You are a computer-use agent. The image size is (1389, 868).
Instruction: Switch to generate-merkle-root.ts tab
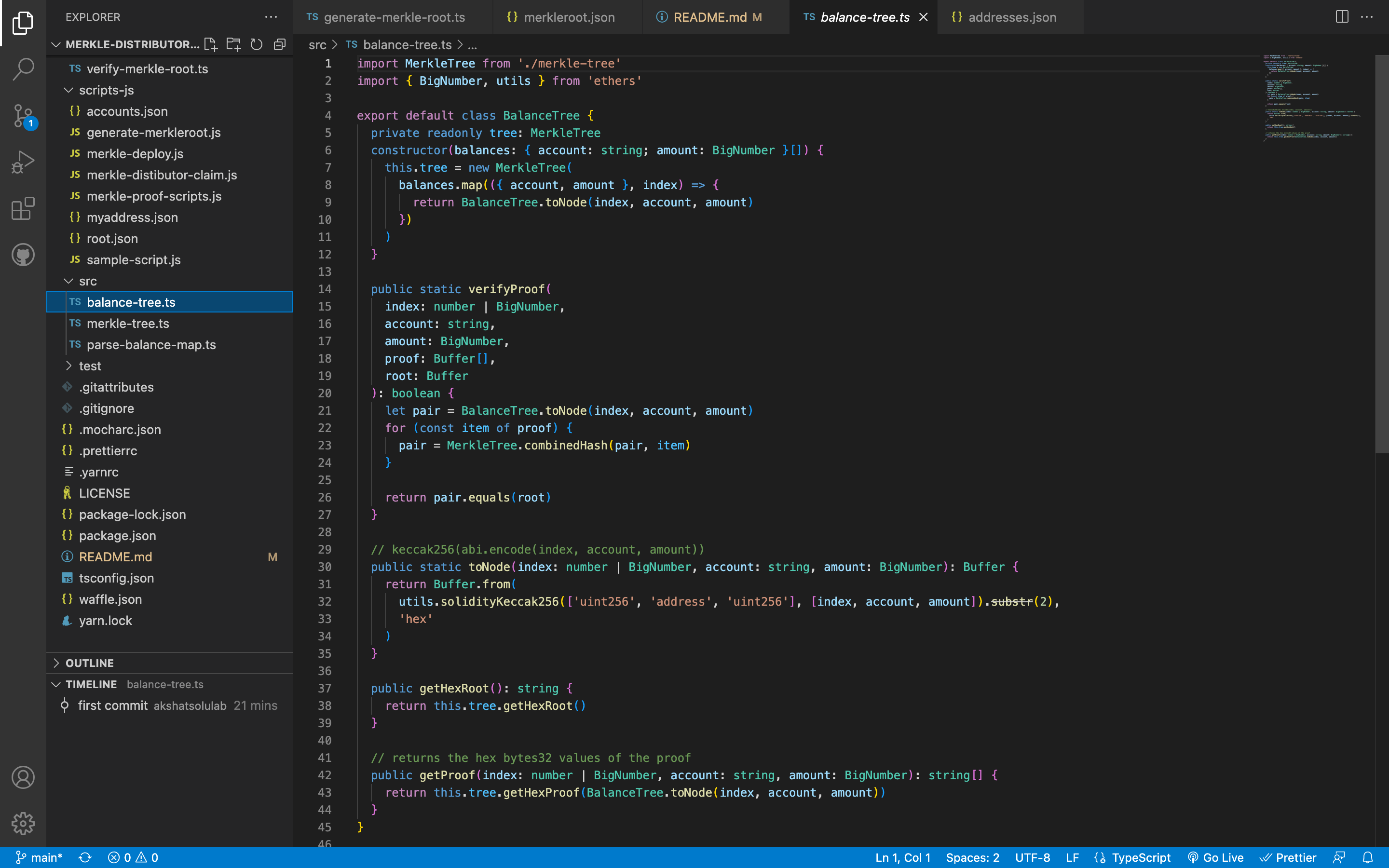393,17
